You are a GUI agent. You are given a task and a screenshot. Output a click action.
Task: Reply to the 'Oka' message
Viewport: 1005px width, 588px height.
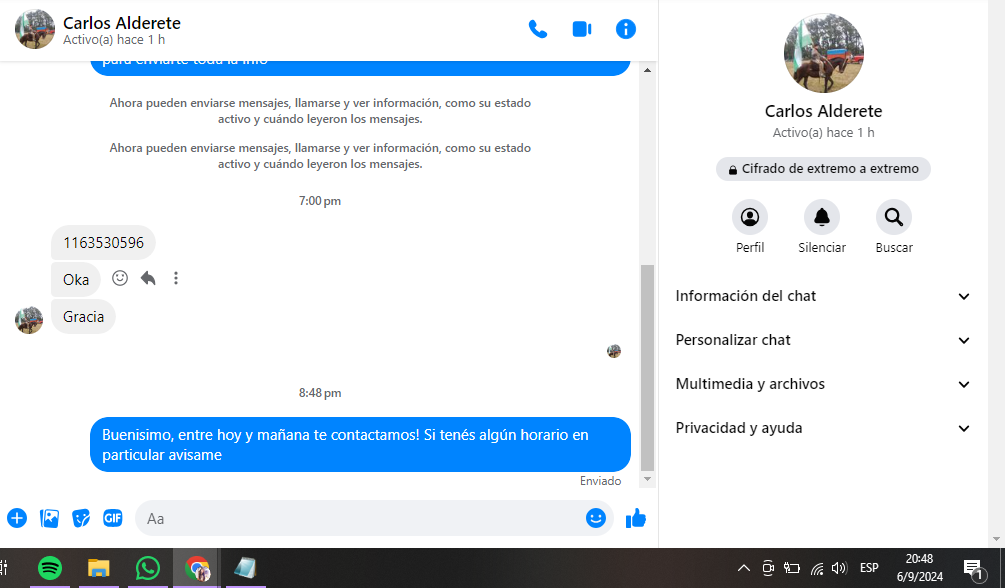[148, 278]
